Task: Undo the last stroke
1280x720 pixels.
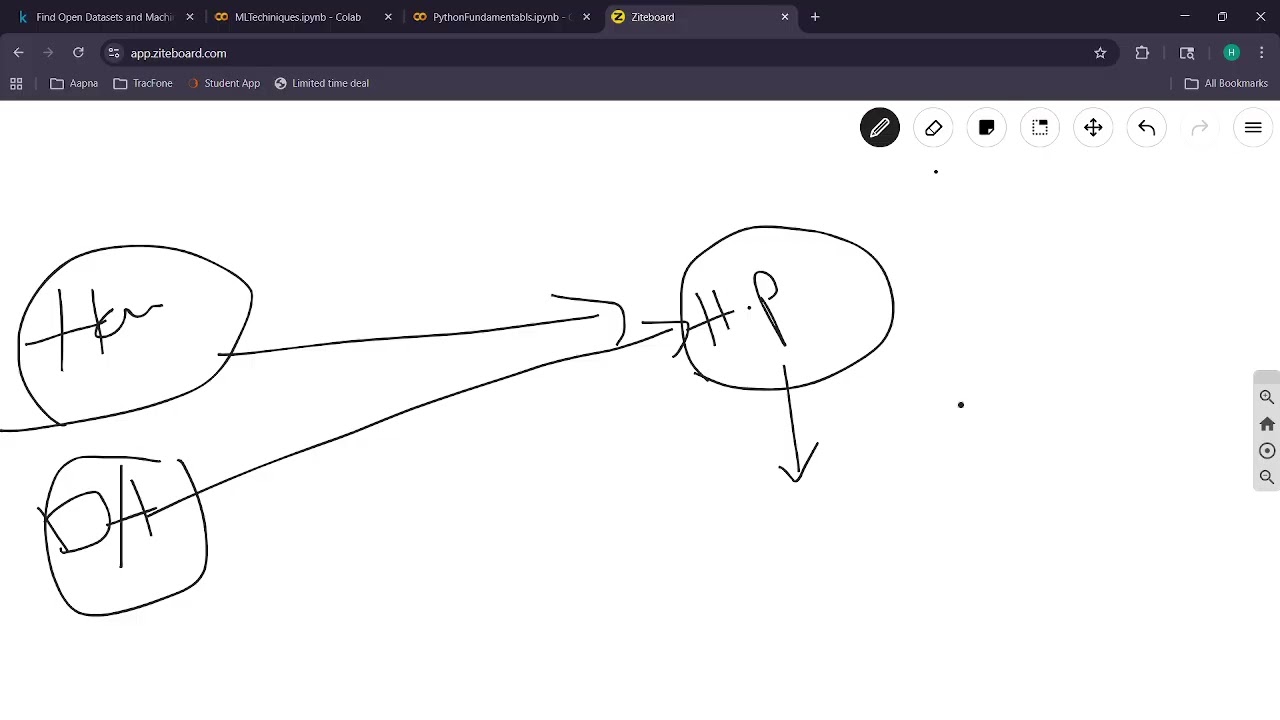Action: click(1146, 128)
